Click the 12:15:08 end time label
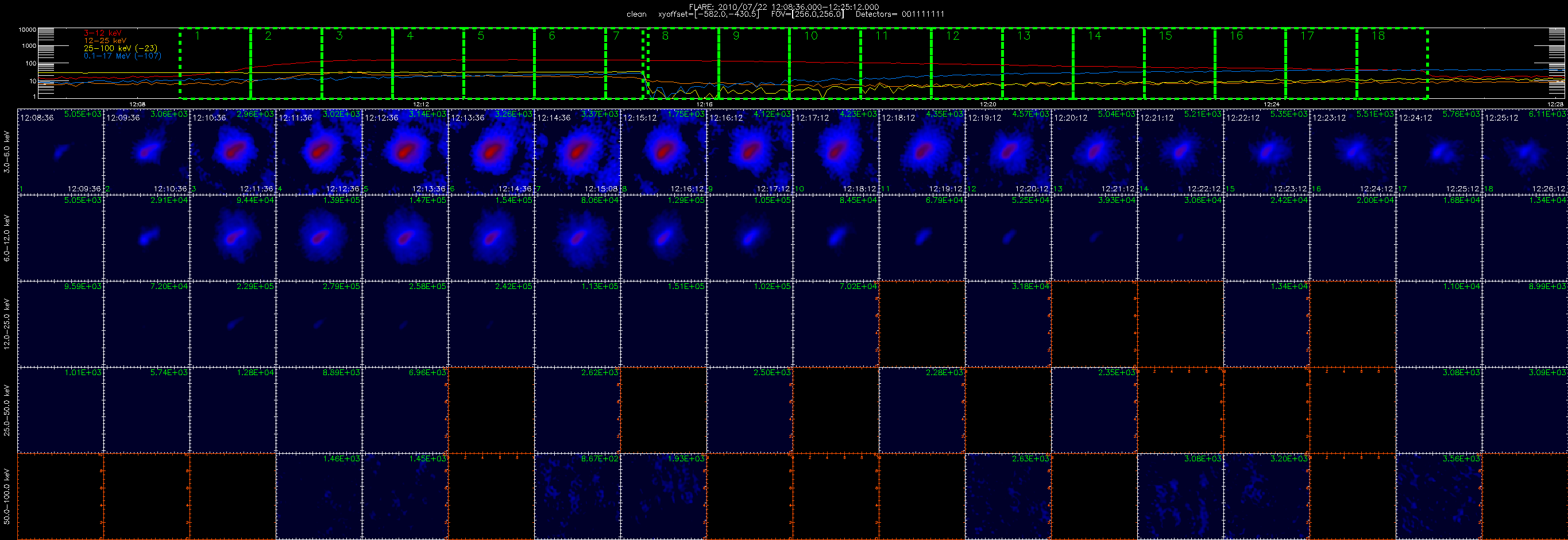This screenshot has height=540, width=1568. point(601,189)
